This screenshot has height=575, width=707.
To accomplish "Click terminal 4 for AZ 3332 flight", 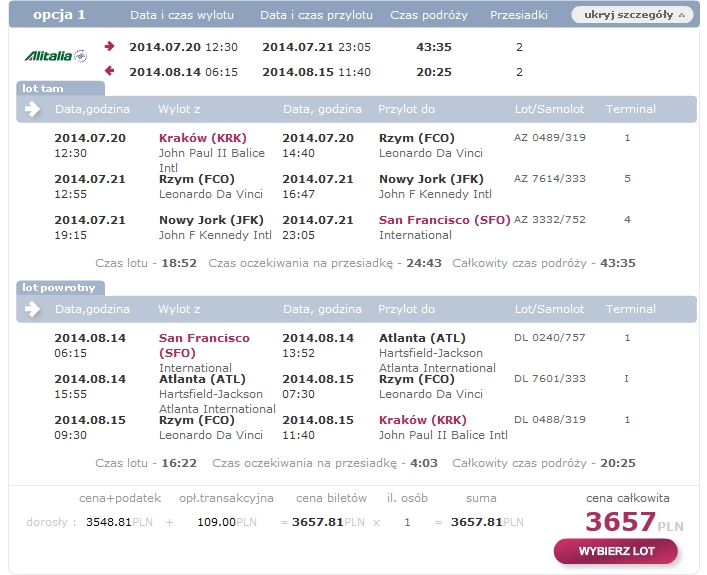I will click(x=627, y=220).
